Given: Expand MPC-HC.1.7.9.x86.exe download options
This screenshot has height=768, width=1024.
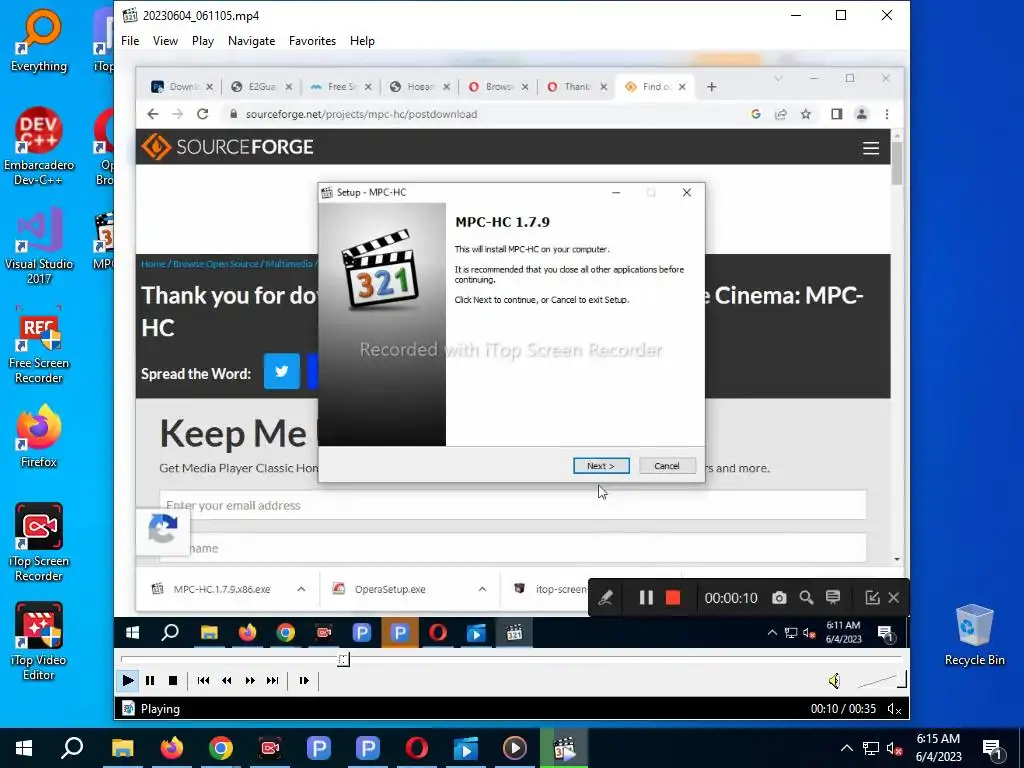Looking at the screenshot, I should pyautogui.click(x=301, y=588).
